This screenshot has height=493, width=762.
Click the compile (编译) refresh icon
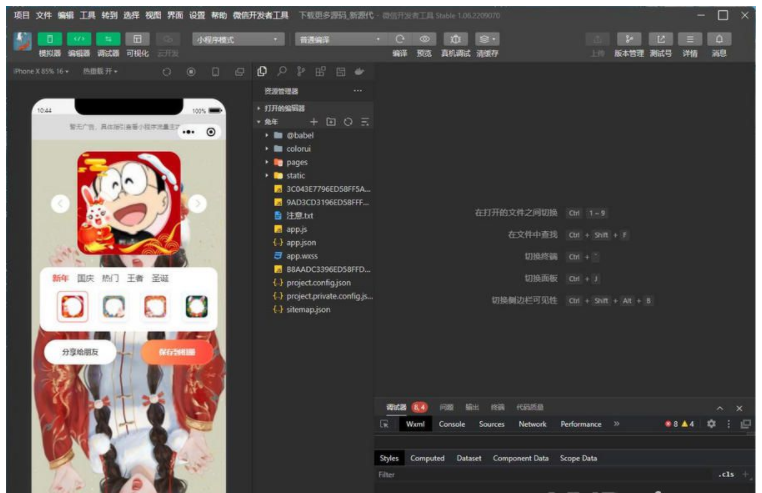point(400,39)
